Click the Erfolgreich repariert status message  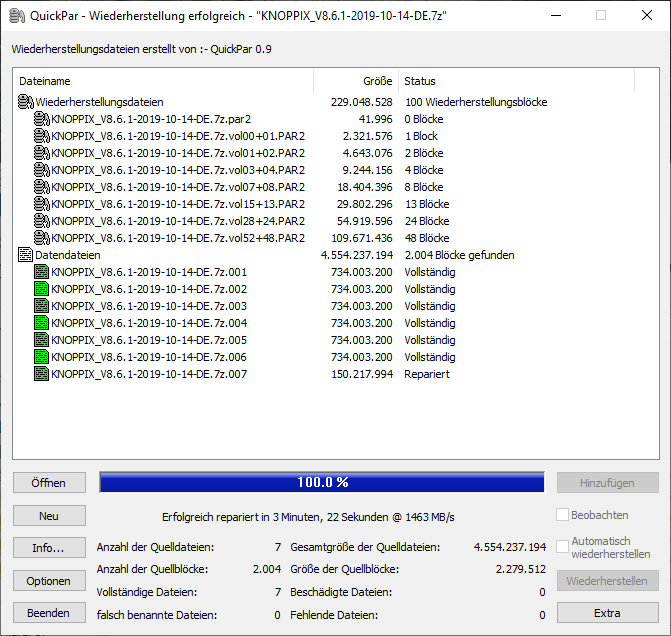click(308, 517)
